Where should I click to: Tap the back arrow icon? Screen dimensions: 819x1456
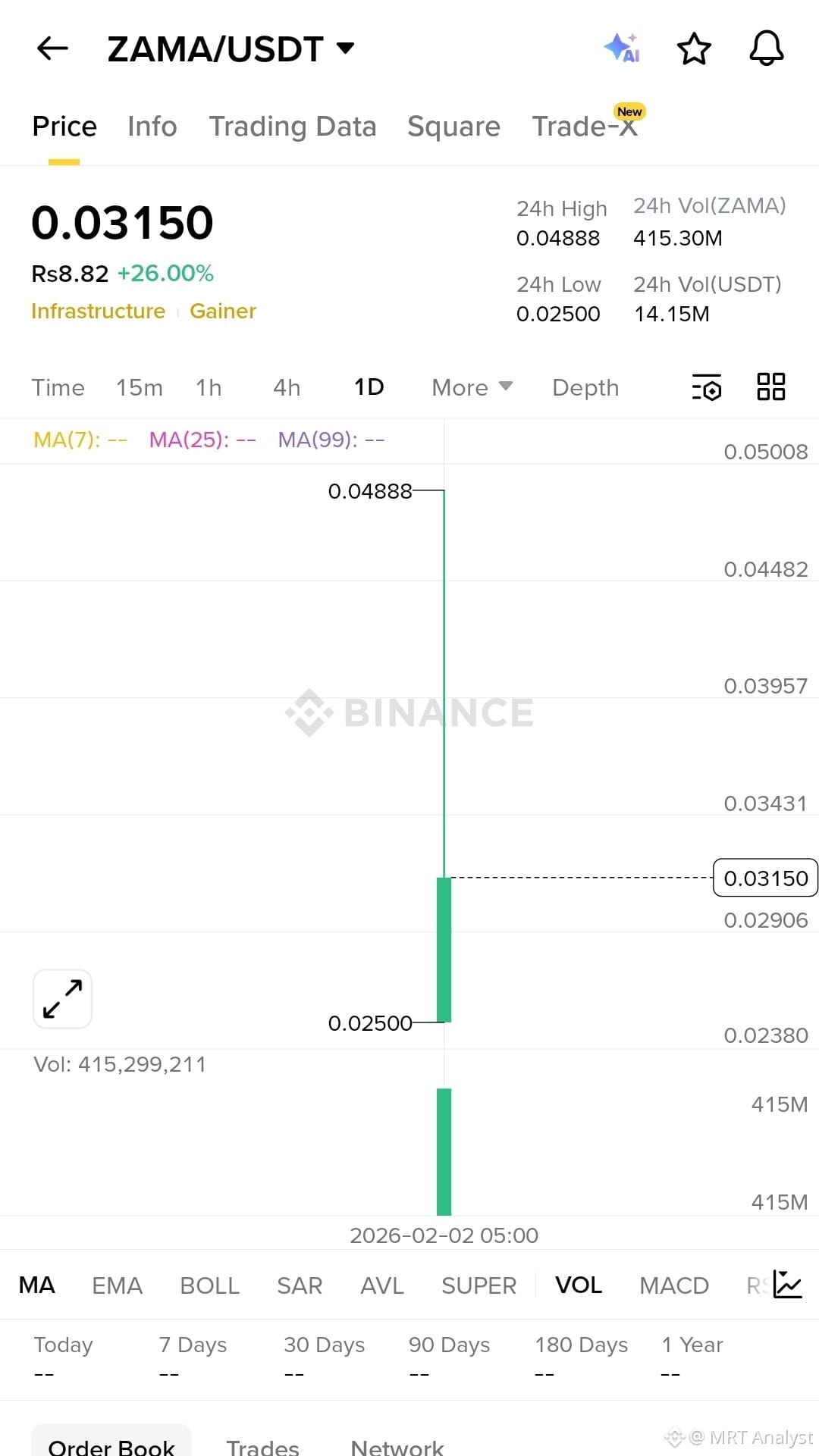pyautogui.click(x=52, y=49)
